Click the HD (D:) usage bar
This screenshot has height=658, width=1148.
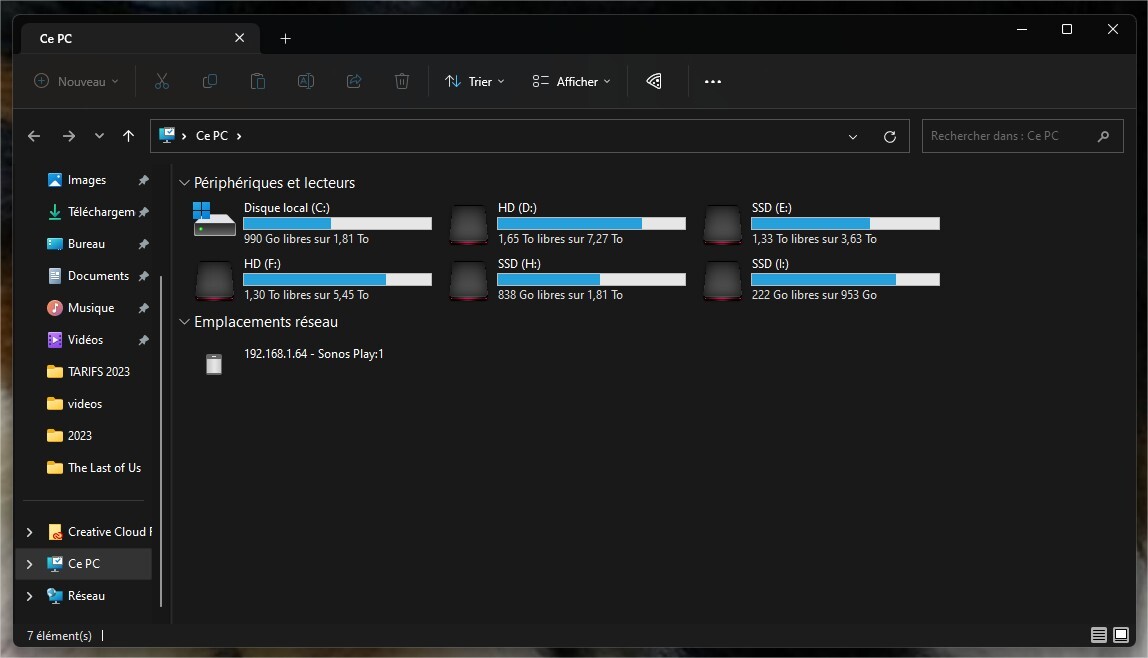[x=592, y=224]
